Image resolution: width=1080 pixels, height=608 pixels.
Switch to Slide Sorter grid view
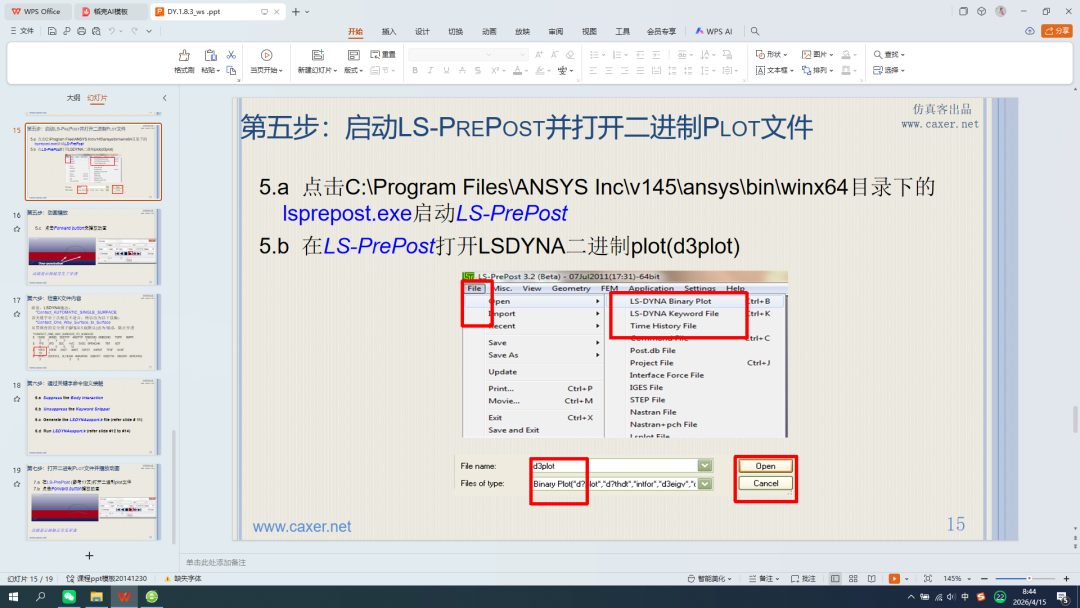(853, 578)
